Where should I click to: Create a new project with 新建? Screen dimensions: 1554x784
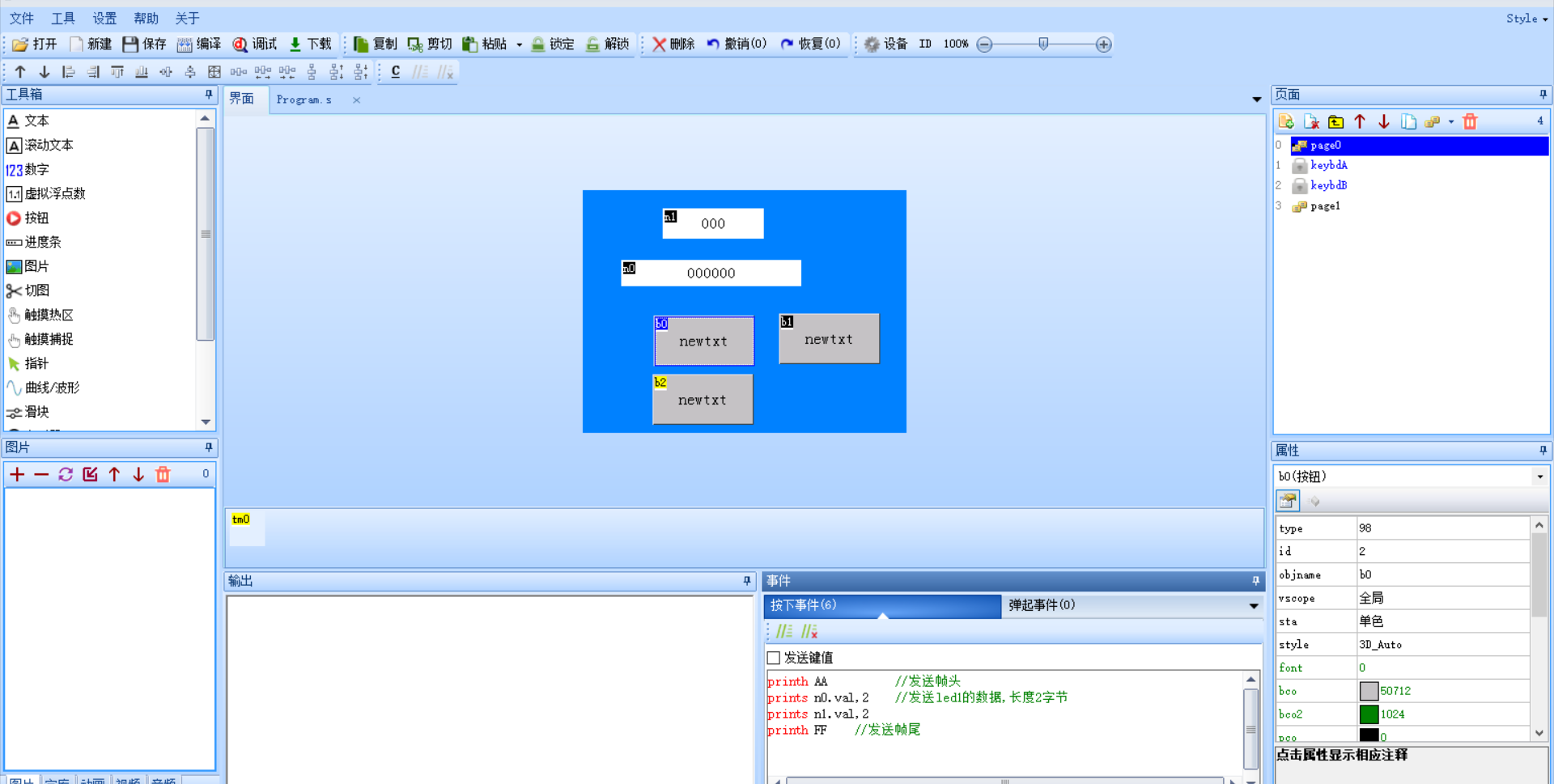[x=91, y=44]
